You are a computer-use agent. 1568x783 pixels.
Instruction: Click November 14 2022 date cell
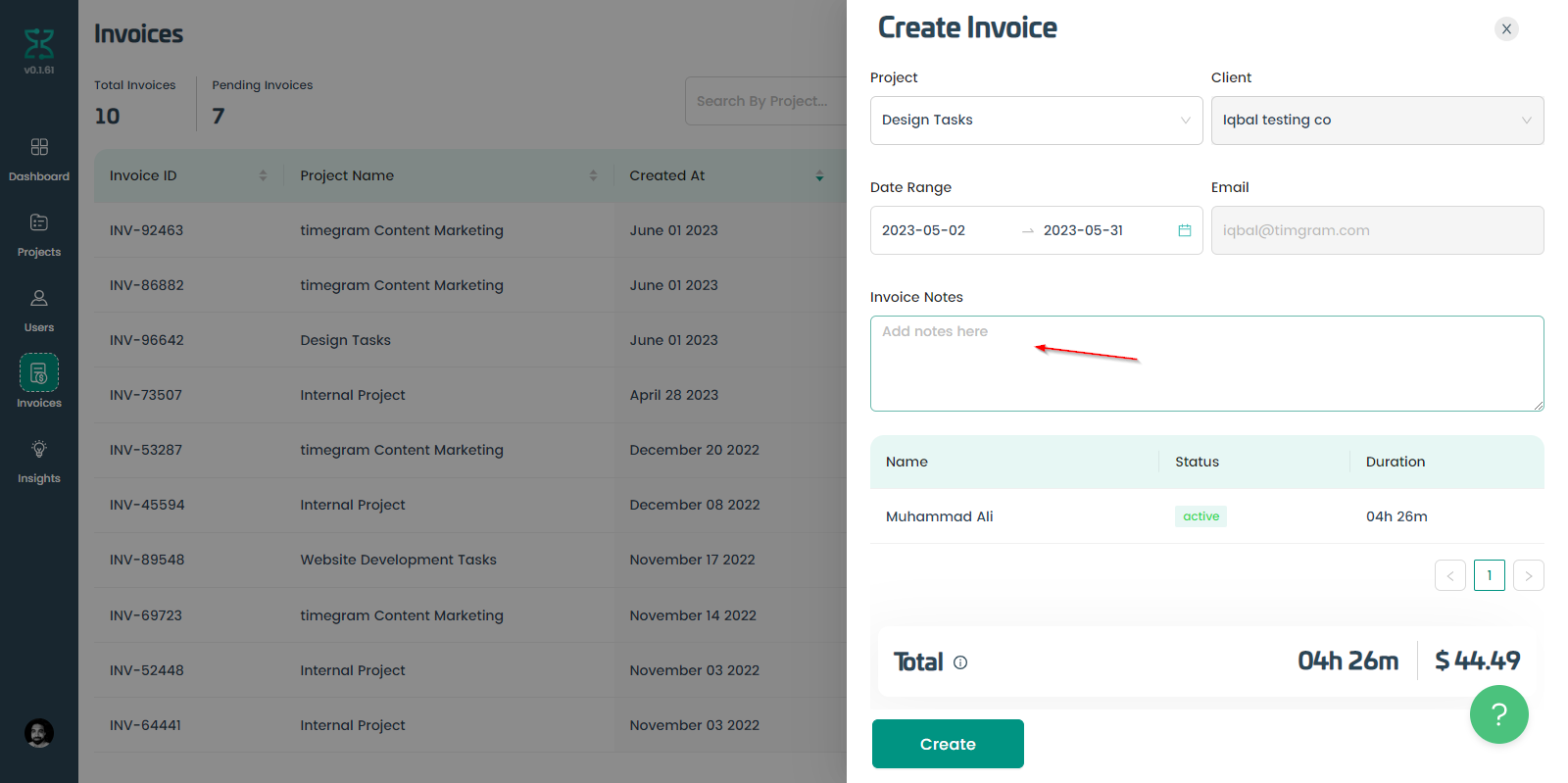coord(693,615)
